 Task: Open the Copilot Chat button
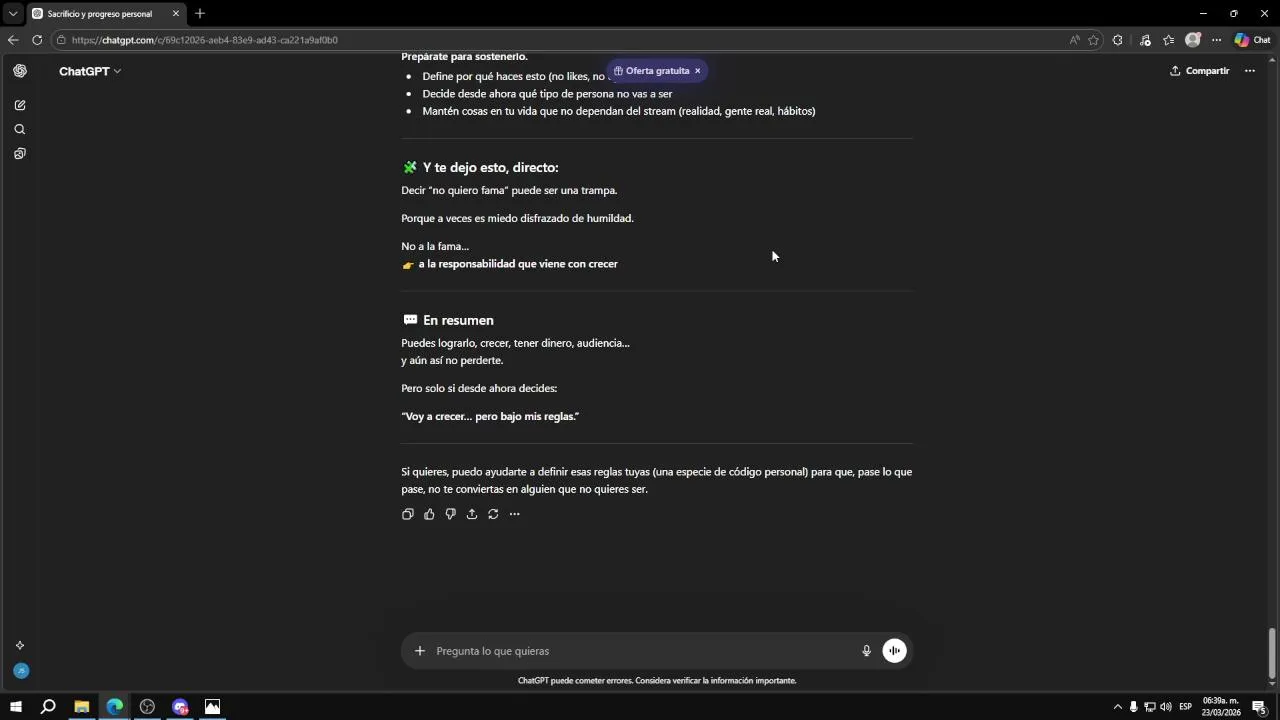point(1252,40)
